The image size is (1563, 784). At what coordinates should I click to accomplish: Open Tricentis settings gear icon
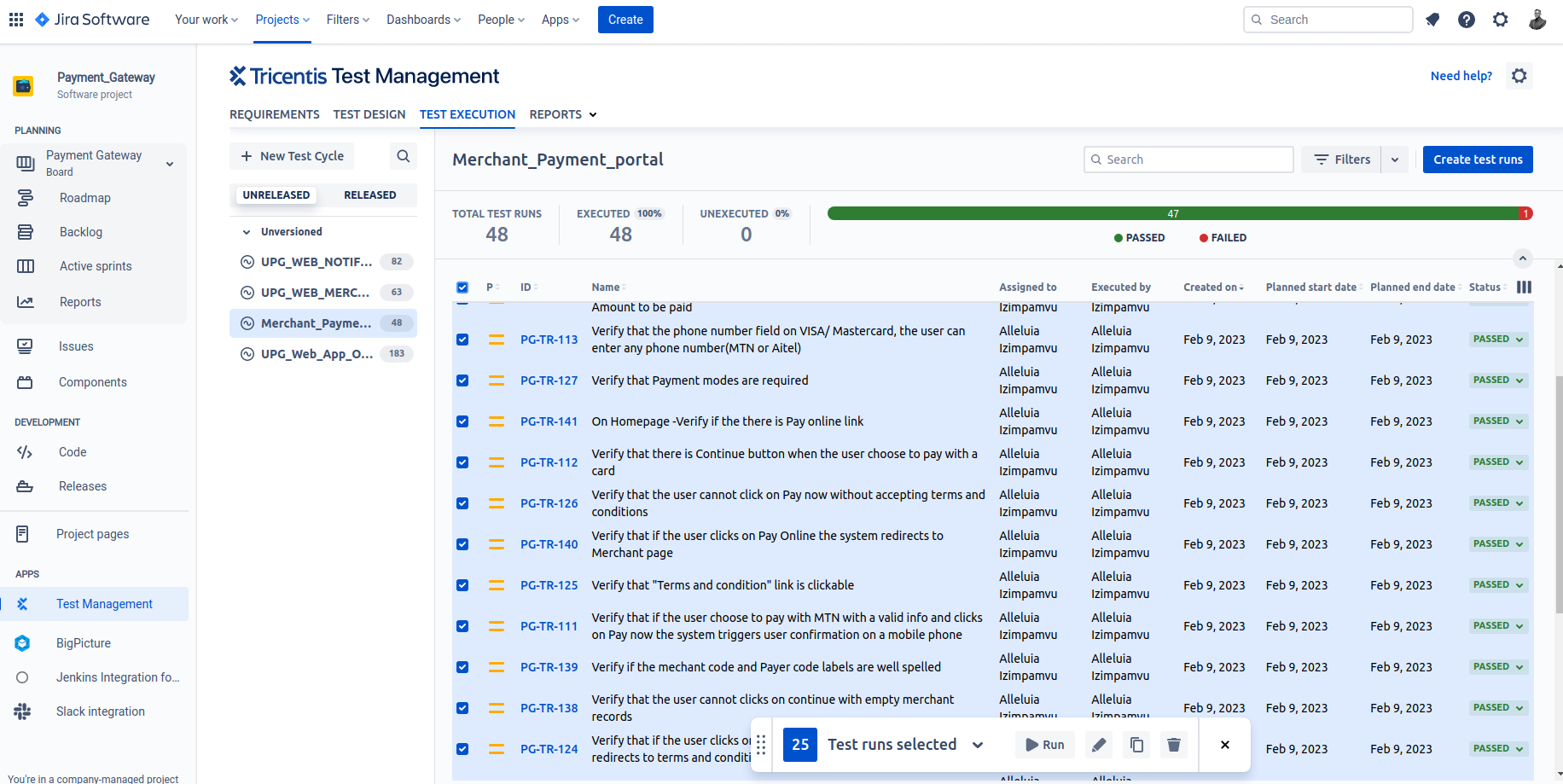[1519, 76]
